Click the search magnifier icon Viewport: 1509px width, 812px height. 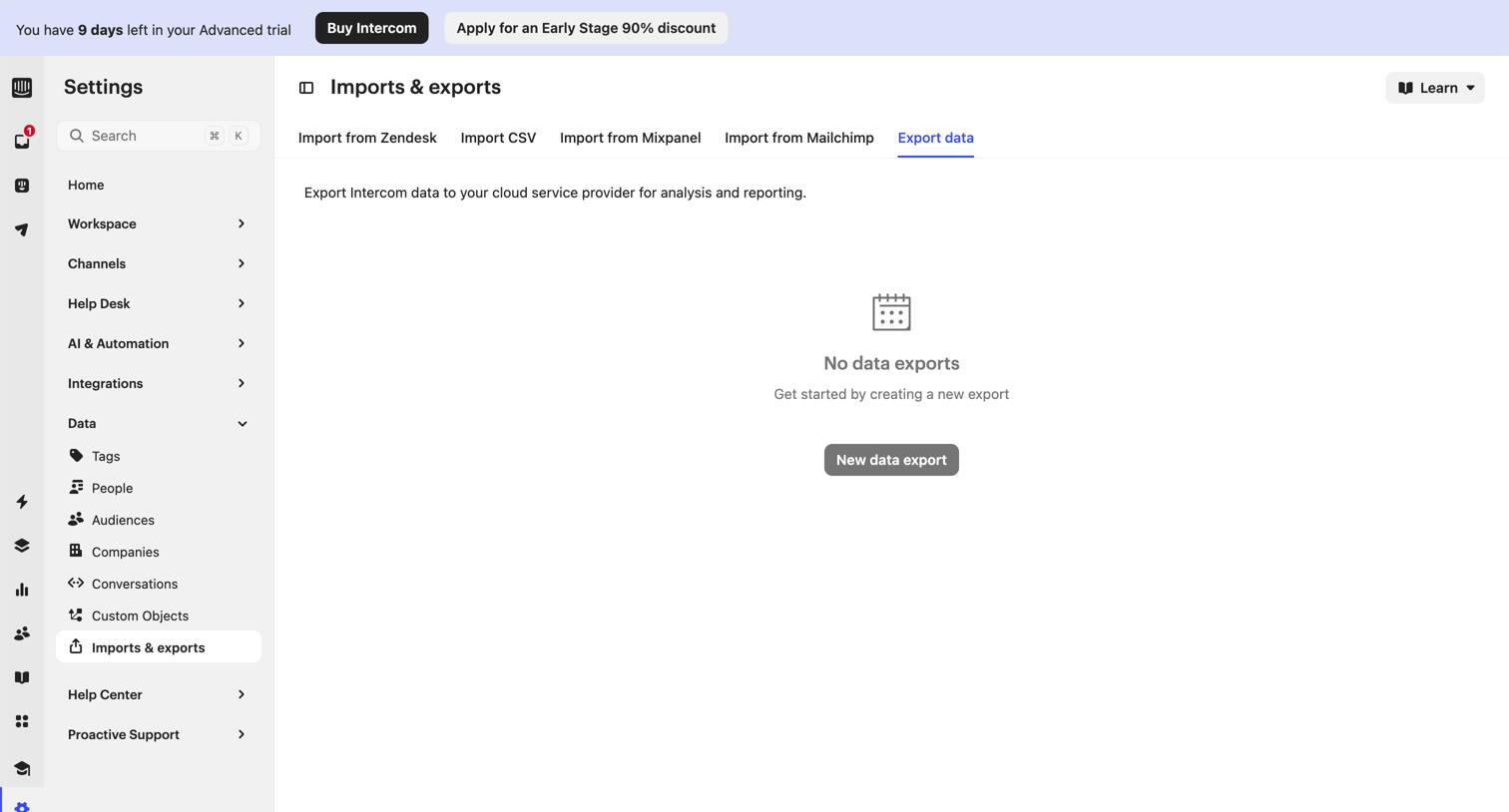(x=77, y=136)
